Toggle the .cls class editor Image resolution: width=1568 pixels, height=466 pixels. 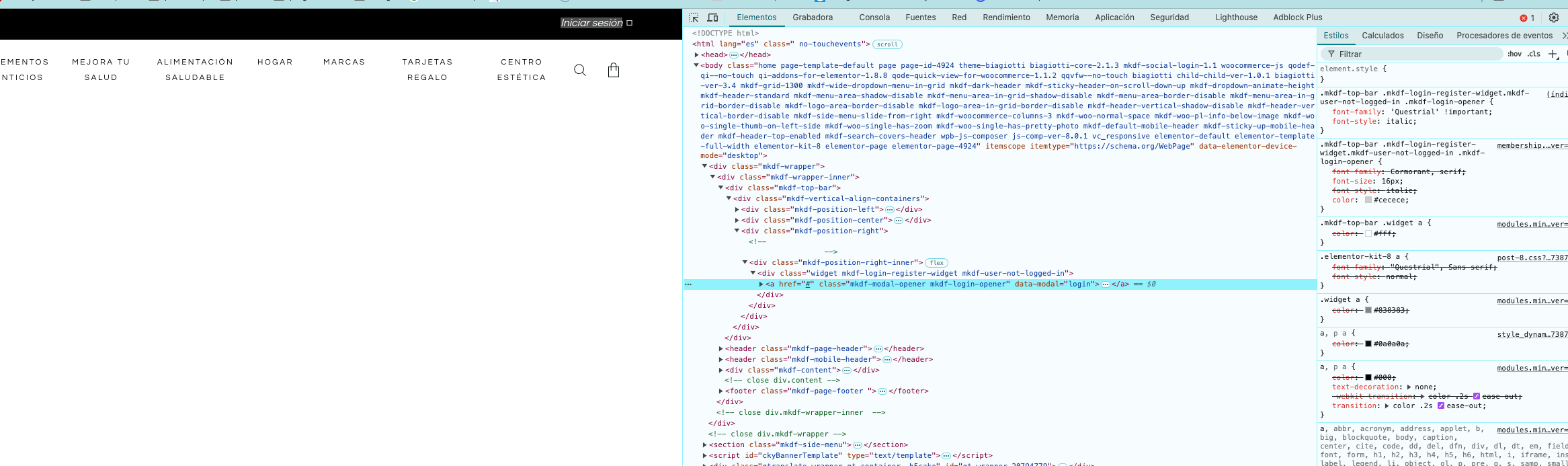(x=1534, y=54)
